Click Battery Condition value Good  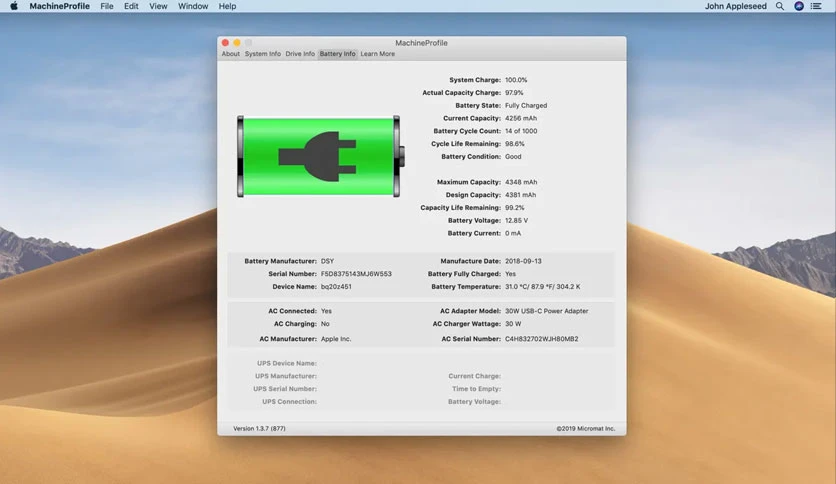click(513, 157)
